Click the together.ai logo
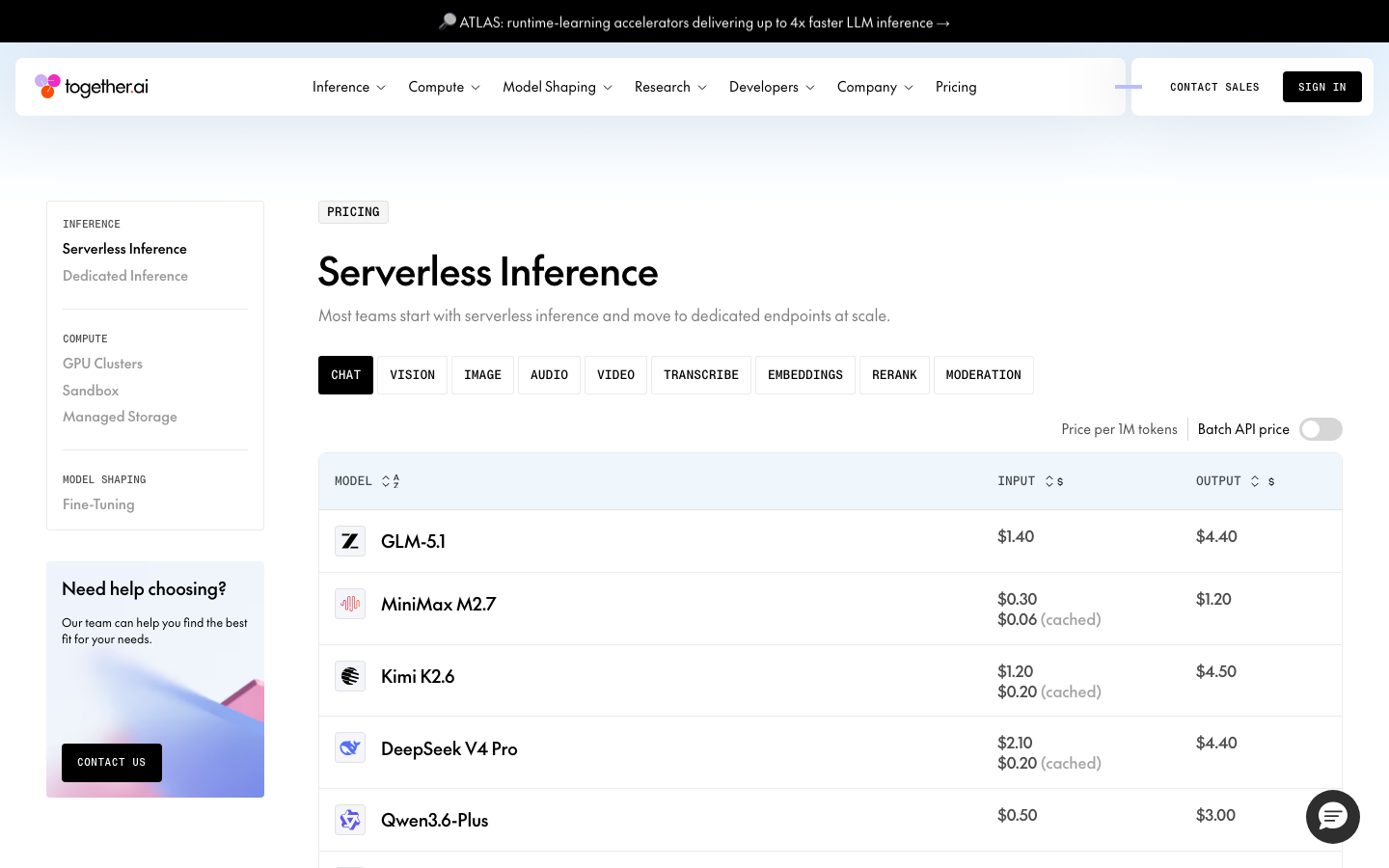The height and width of the screenshot is (868, 1389). coord(92,87)
